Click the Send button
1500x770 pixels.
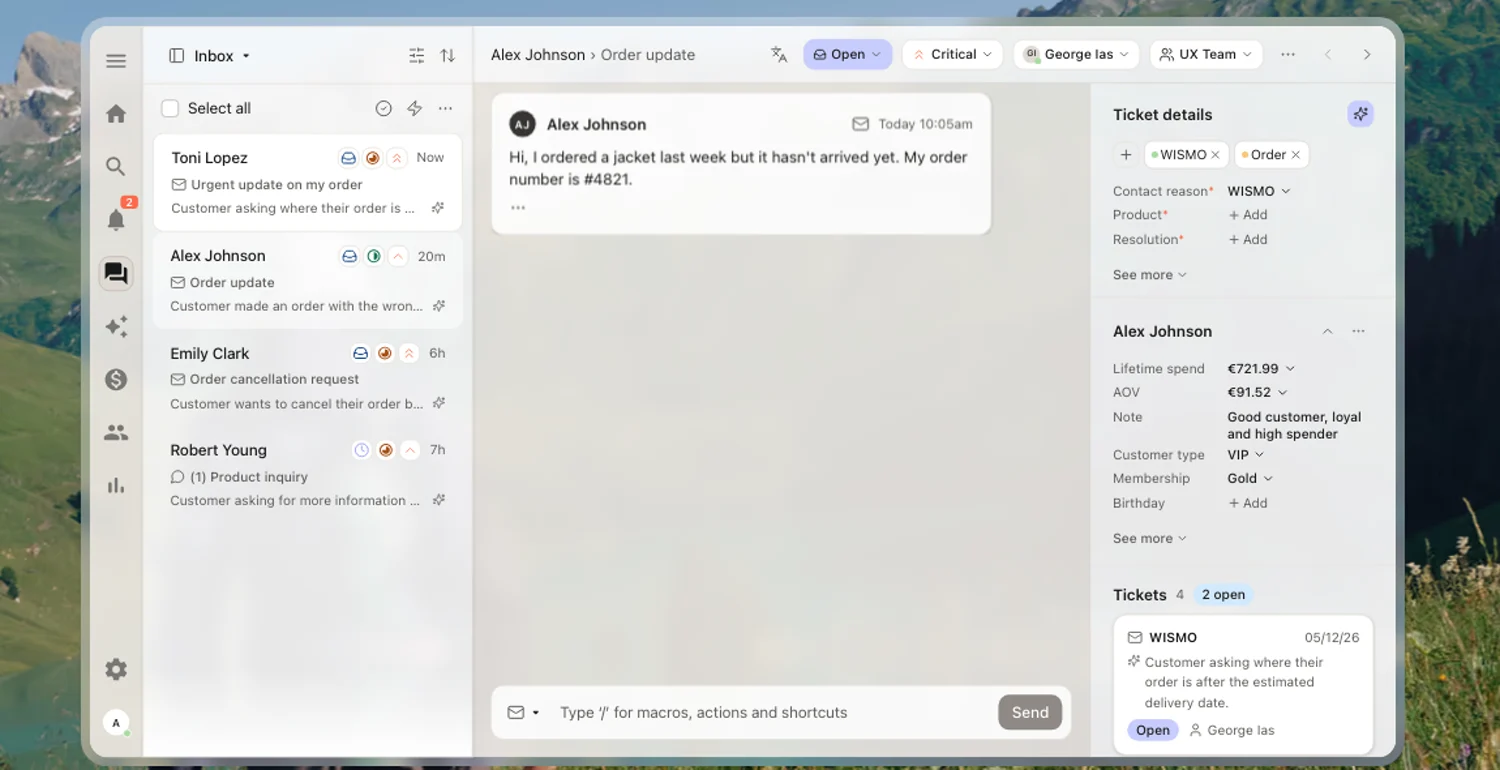[x=1030, y=712]
